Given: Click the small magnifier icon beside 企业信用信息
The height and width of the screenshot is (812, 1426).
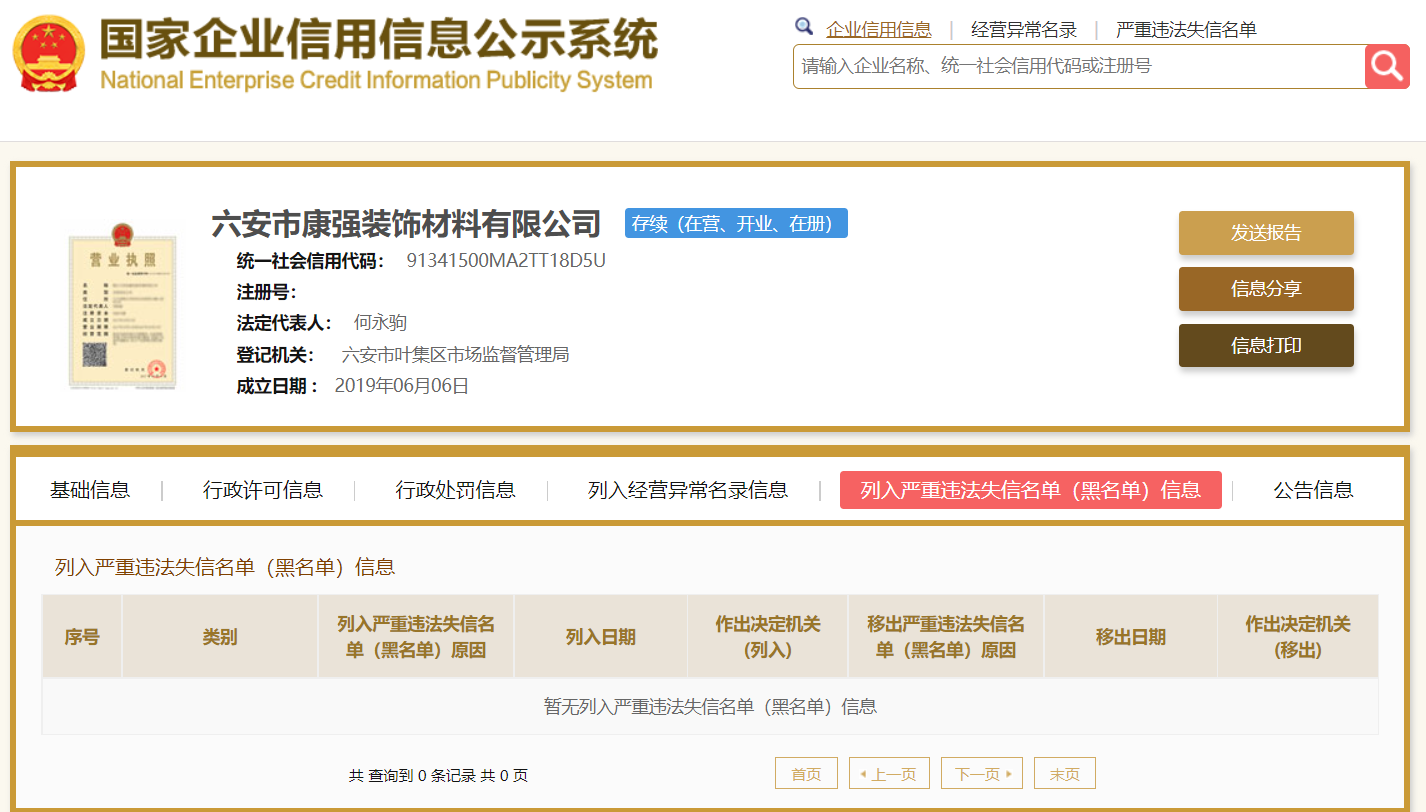Looking at the screenshot, I should 804,27.
